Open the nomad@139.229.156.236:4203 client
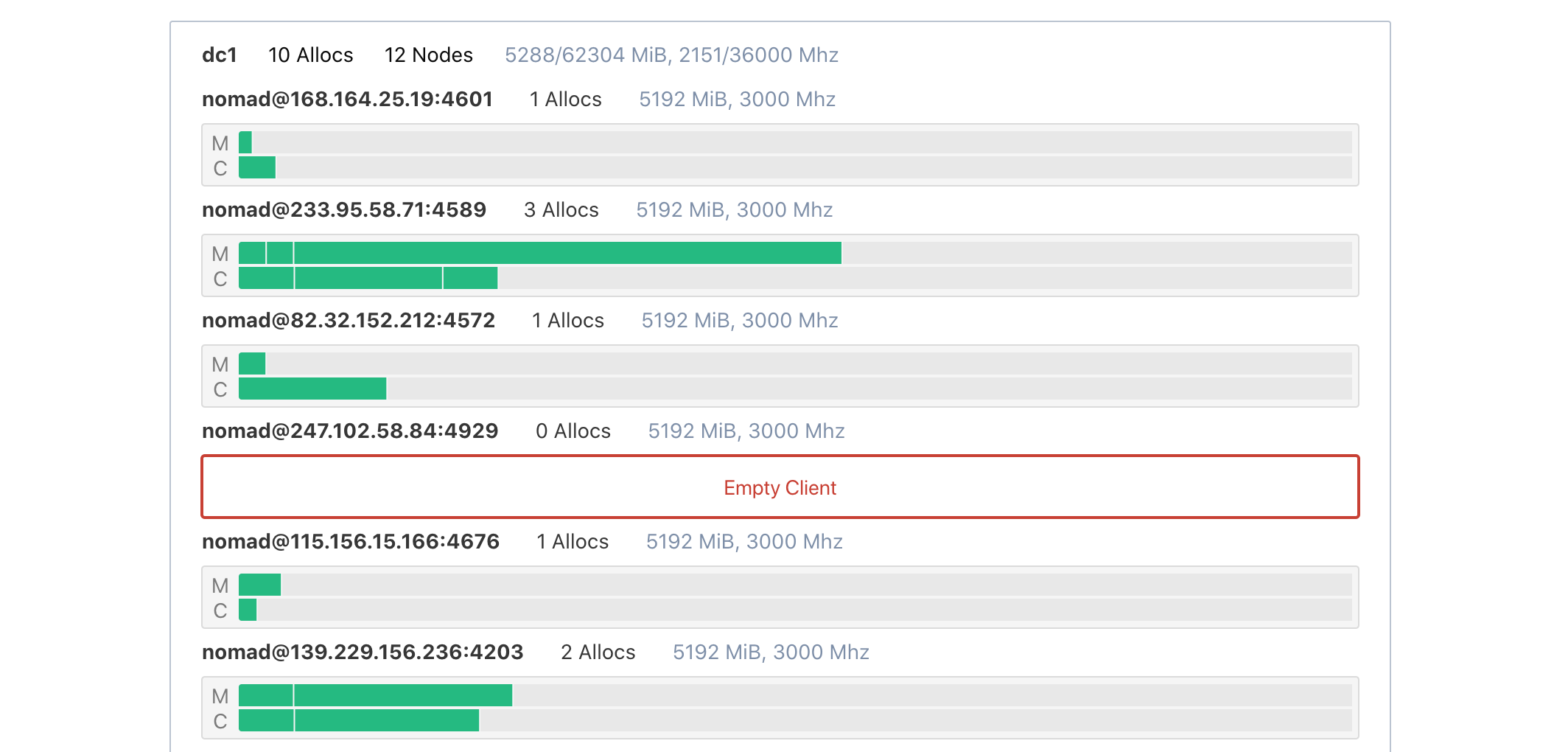Screen dimensions: 1568x752 click(x=363, y=652)
